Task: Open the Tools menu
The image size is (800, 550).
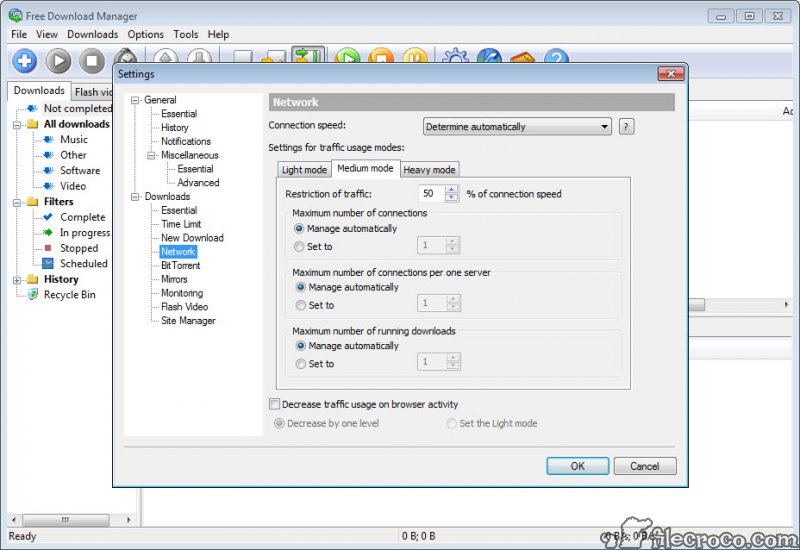Action: [185, 34]
